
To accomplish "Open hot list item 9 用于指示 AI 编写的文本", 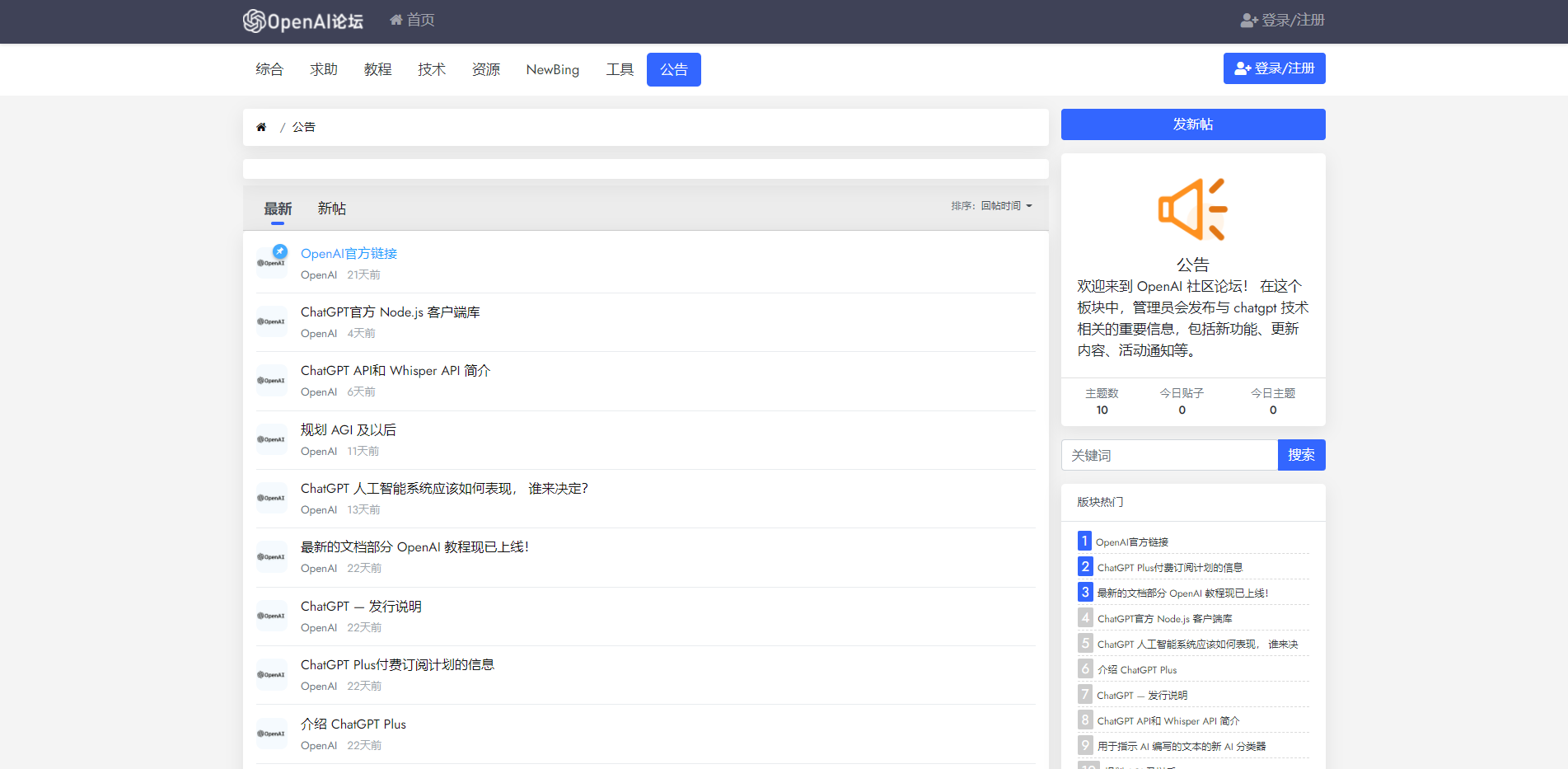I will click(x=1182, y=747).
